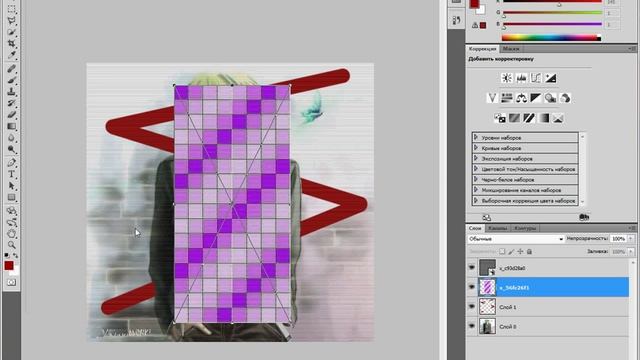The height and width of the screenshot is (360, 640).
Task: Open the Слои tab
Action: (475, 228)
